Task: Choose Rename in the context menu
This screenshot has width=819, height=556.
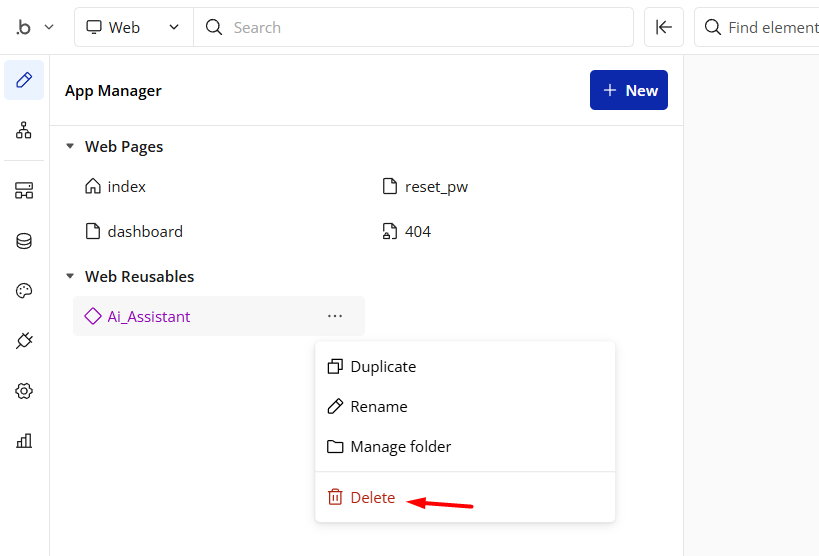Action: [x=379, y=407]
